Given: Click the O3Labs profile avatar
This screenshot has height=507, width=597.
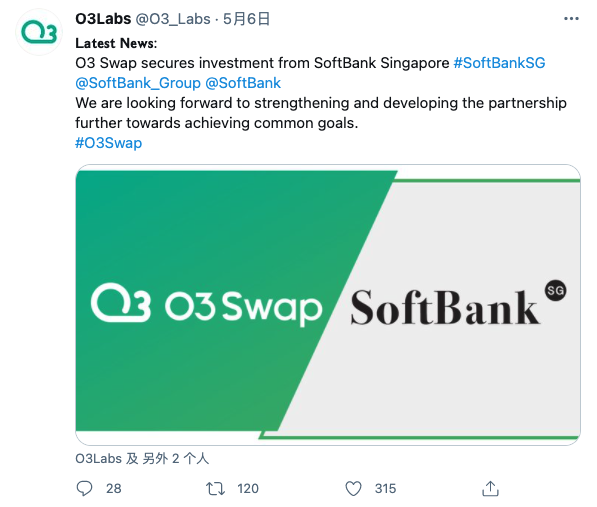Looking at the screenshot, I should point(39,32).
